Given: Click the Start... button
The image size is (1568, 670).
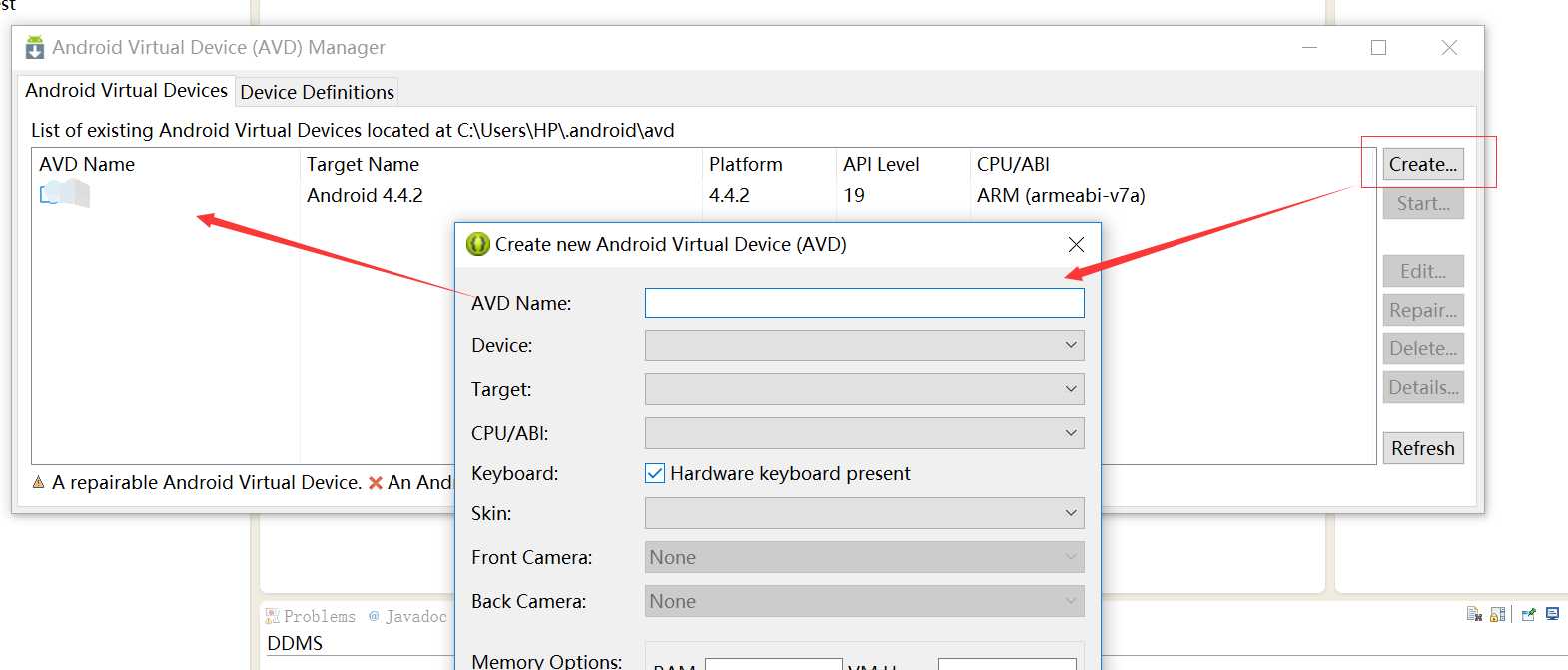Looking at the screenshot, I should [x=1423, y=203].
